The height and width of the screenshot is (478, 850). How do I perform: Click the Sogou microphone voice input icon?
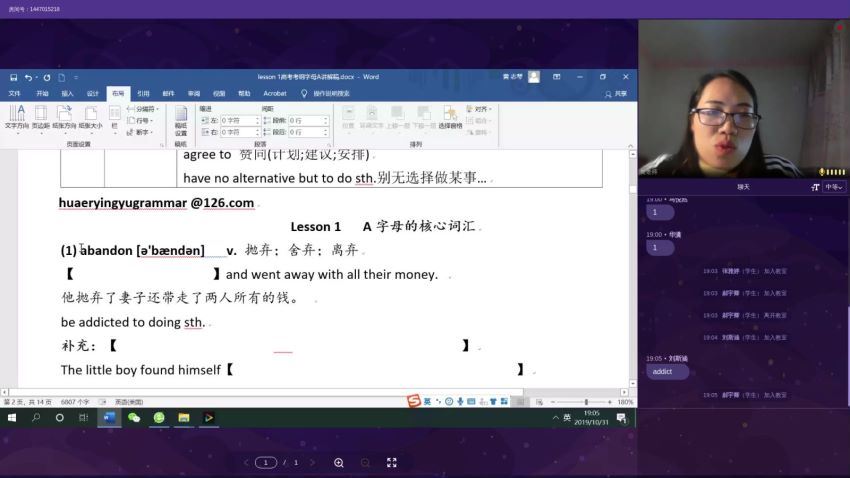[460, 402]
